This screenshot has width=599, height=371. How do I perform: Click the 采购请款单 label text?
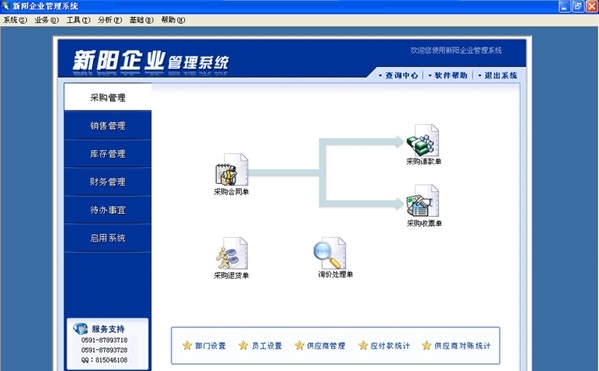point(424,162)
